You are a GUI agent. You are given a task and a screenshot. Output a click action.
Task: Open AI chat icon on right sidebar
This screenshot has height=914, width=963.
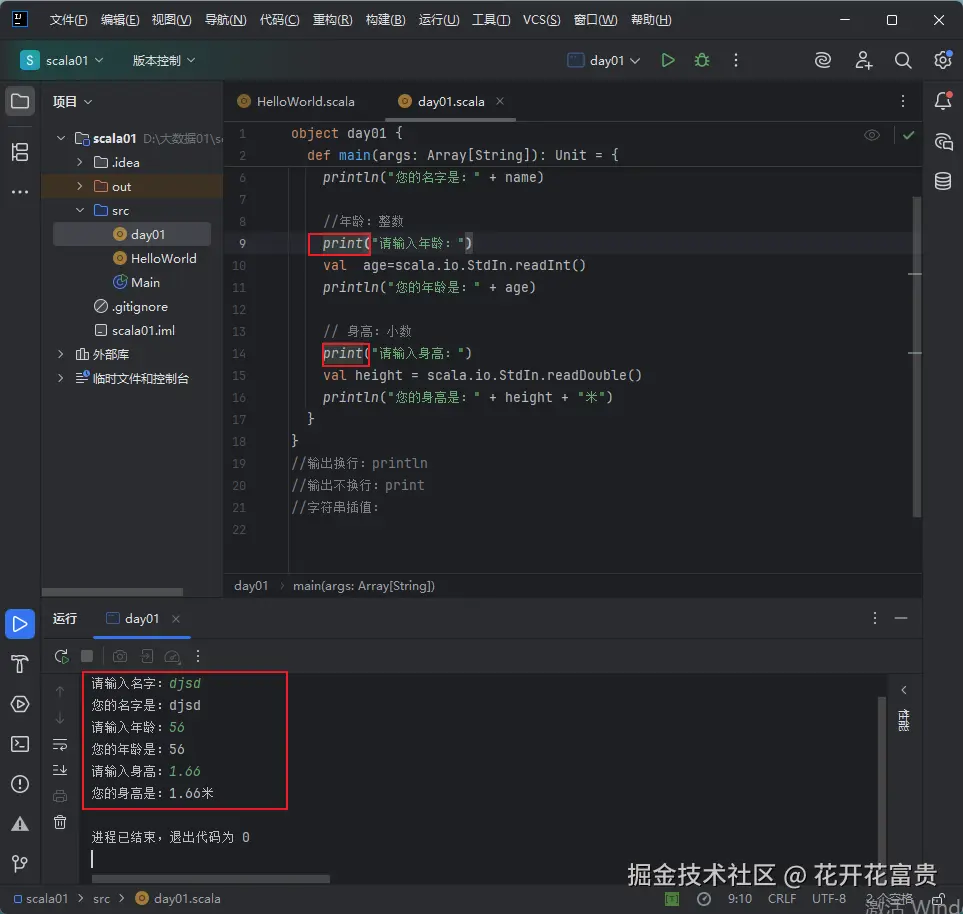tap(943, 142)
